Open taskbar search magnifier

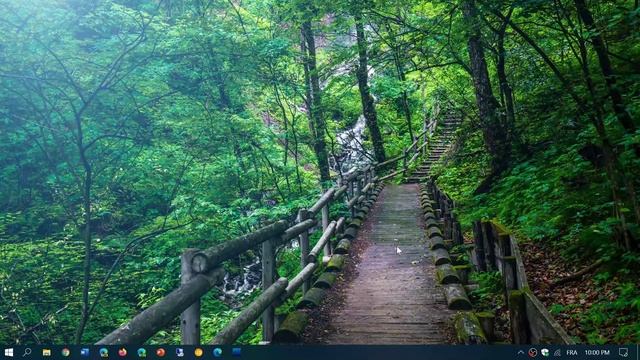pyautogui.click(x=27, y=352)
